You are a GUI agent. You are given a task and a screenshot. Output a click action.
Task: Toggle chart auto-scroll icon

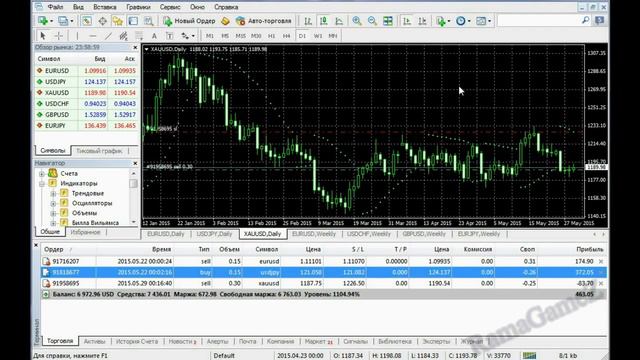point(407,21)
